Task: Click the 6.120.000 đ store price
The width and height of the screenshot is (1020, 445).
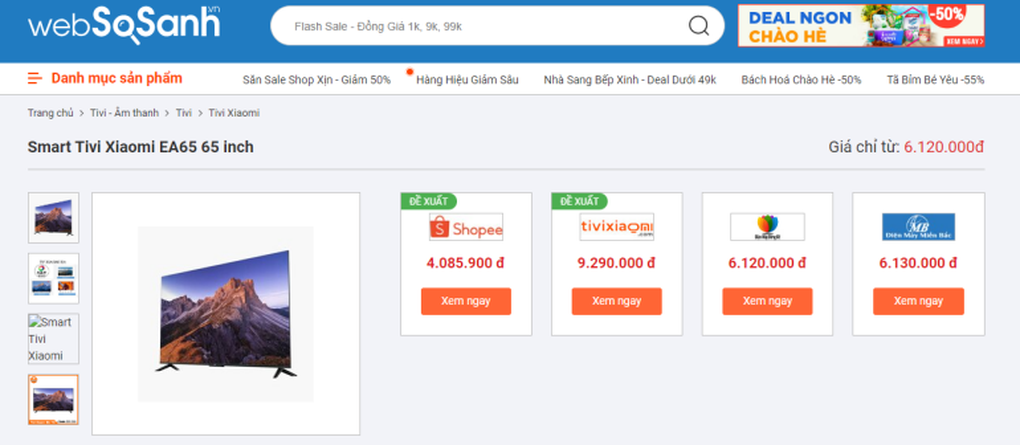Action: click(768, 263)
